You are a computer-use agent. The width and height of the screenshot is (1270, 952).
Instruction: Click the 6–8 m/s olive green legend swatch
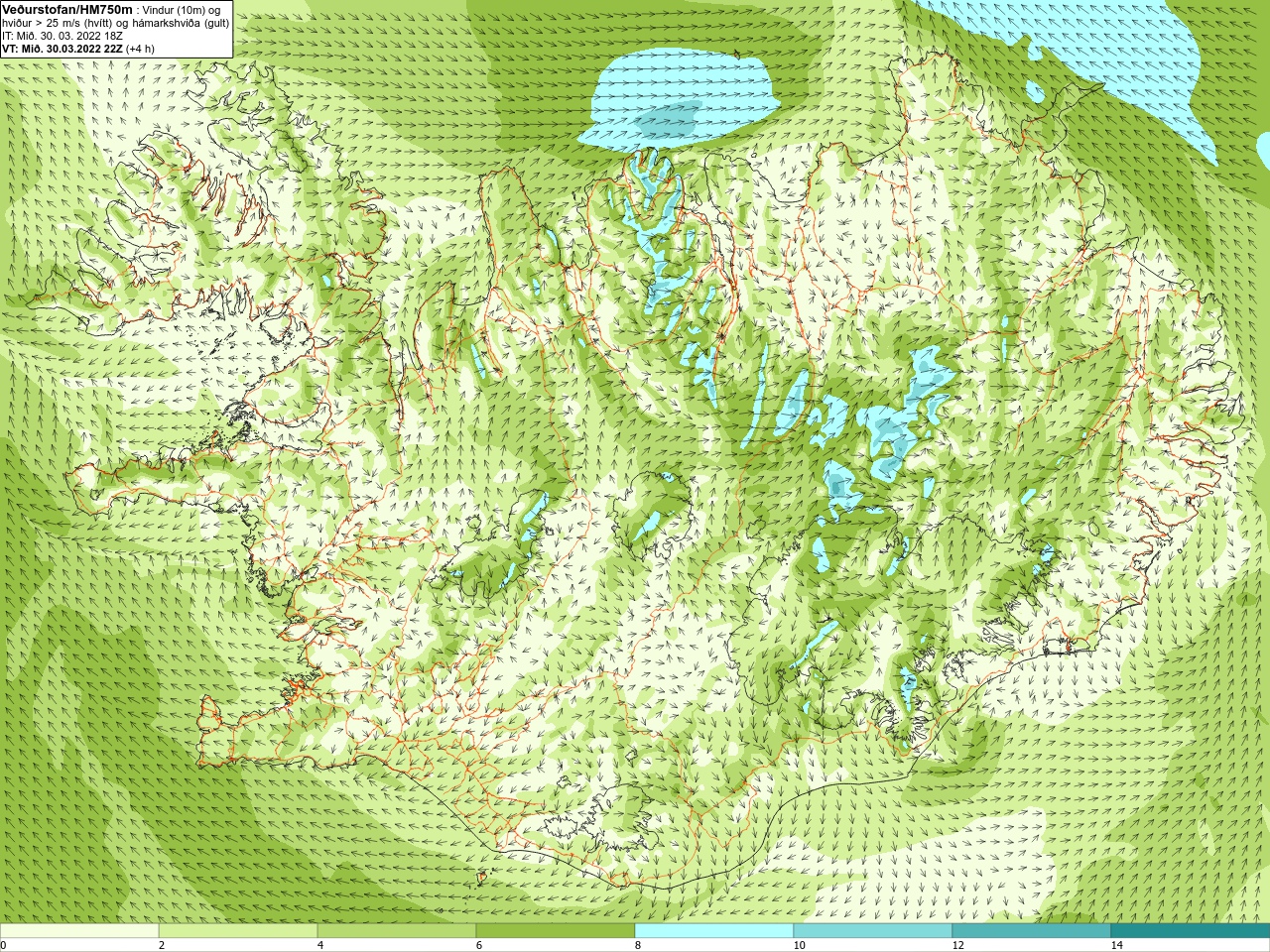(556, 931)
